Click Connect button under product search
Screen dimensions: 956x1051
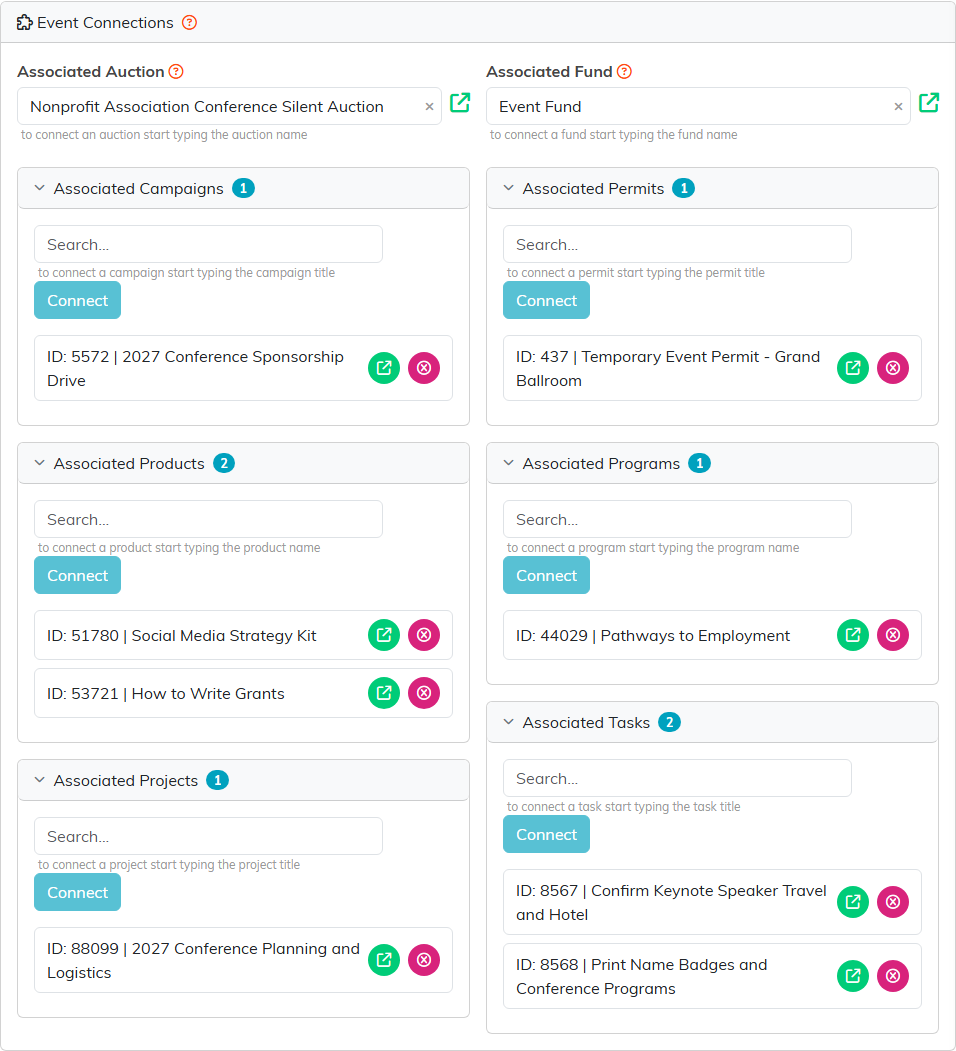(78, 575)
